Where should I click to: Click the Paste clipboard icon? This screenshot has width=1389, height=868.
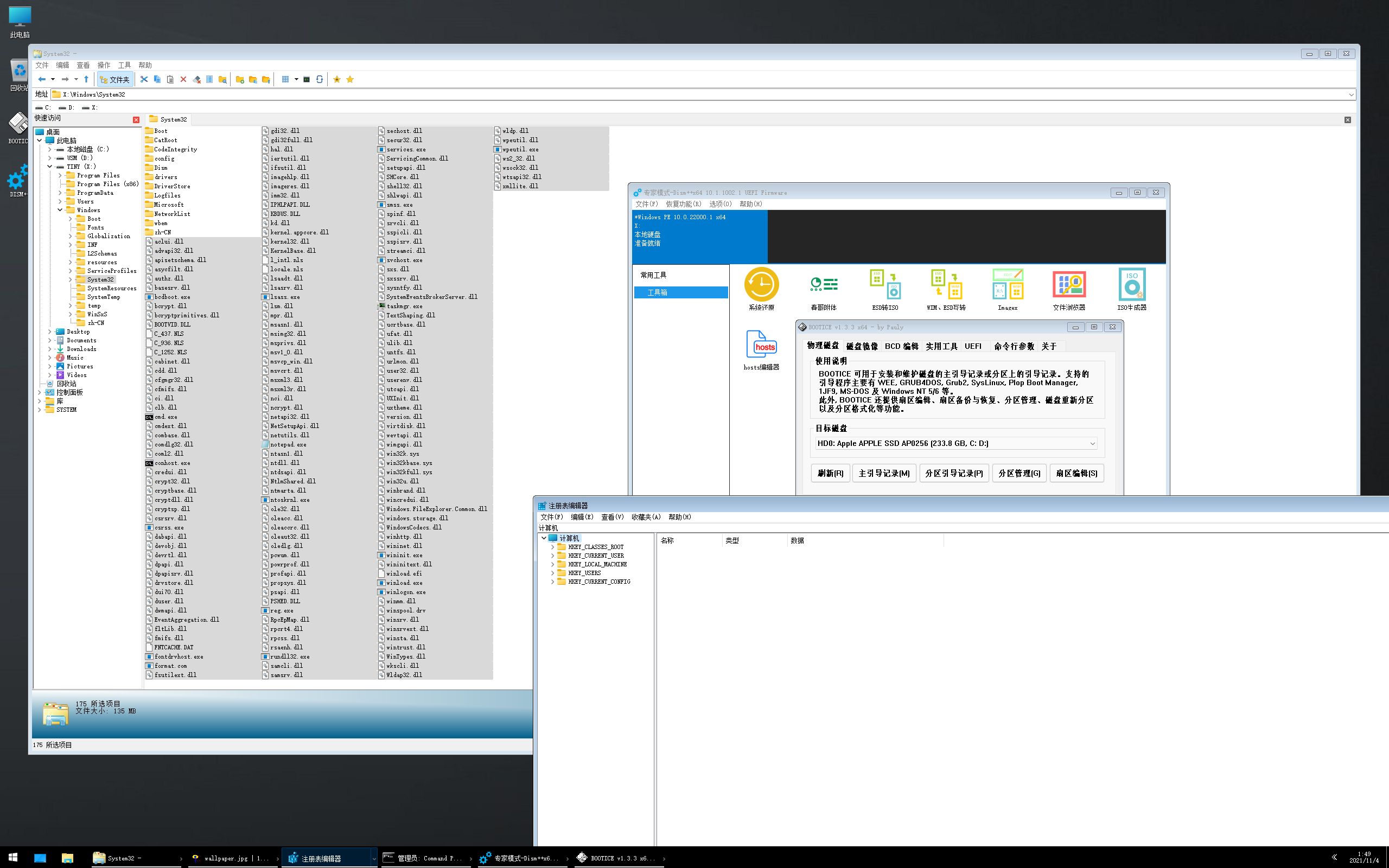click(170, 79)
